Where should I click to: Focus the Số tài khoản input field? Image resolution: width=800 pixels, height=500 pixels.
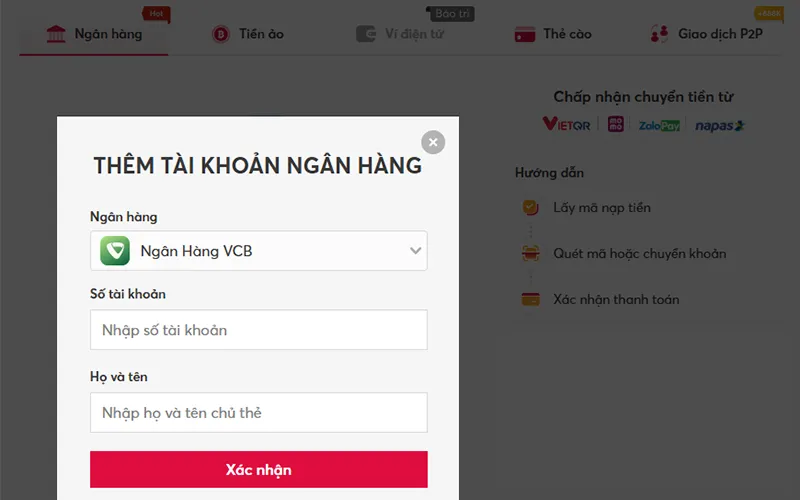[259, 330]
